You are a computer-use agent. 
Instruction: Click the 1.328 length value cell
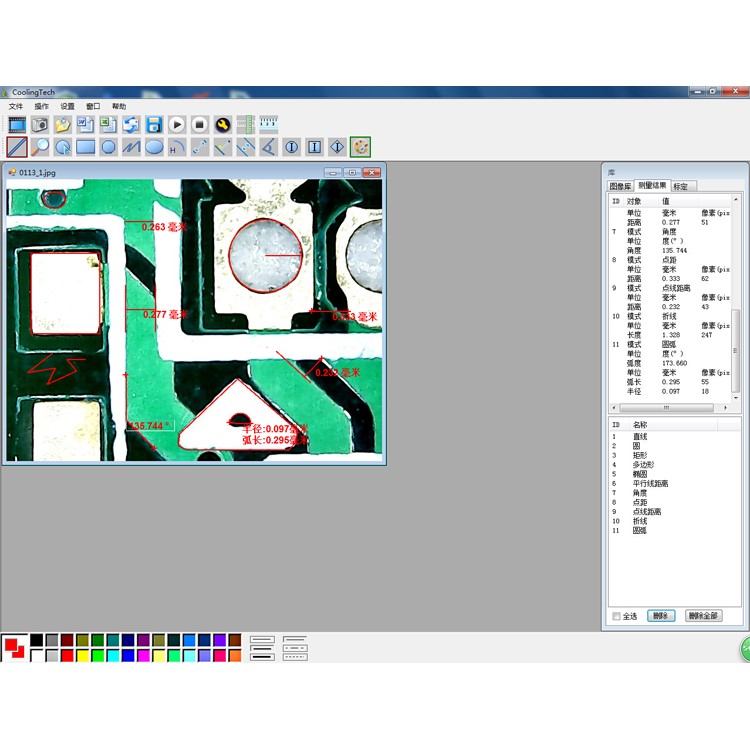coord(671,335)
